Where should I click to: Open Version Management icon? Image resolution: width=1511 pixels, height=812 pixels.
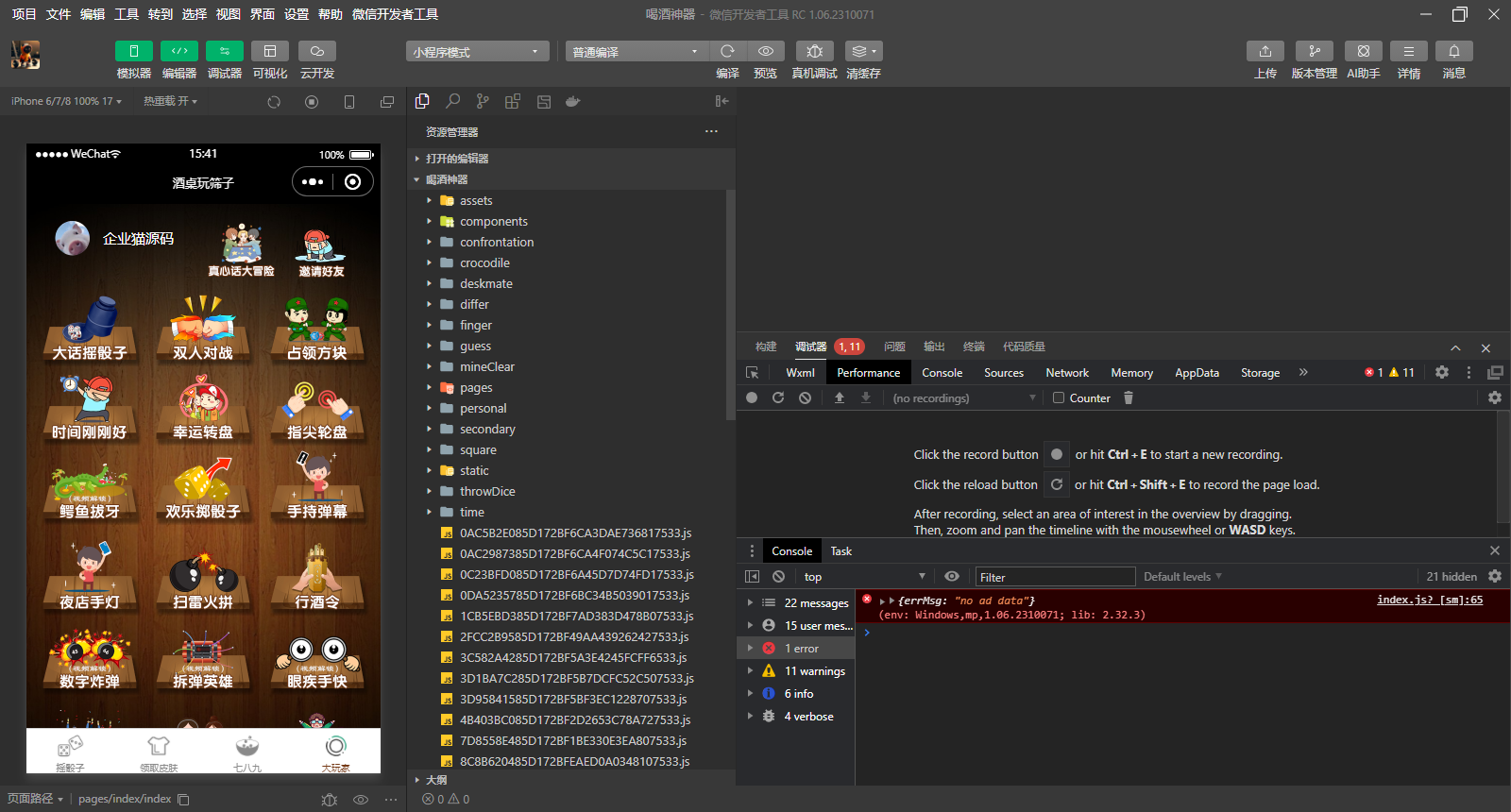tap(1314, 51)
